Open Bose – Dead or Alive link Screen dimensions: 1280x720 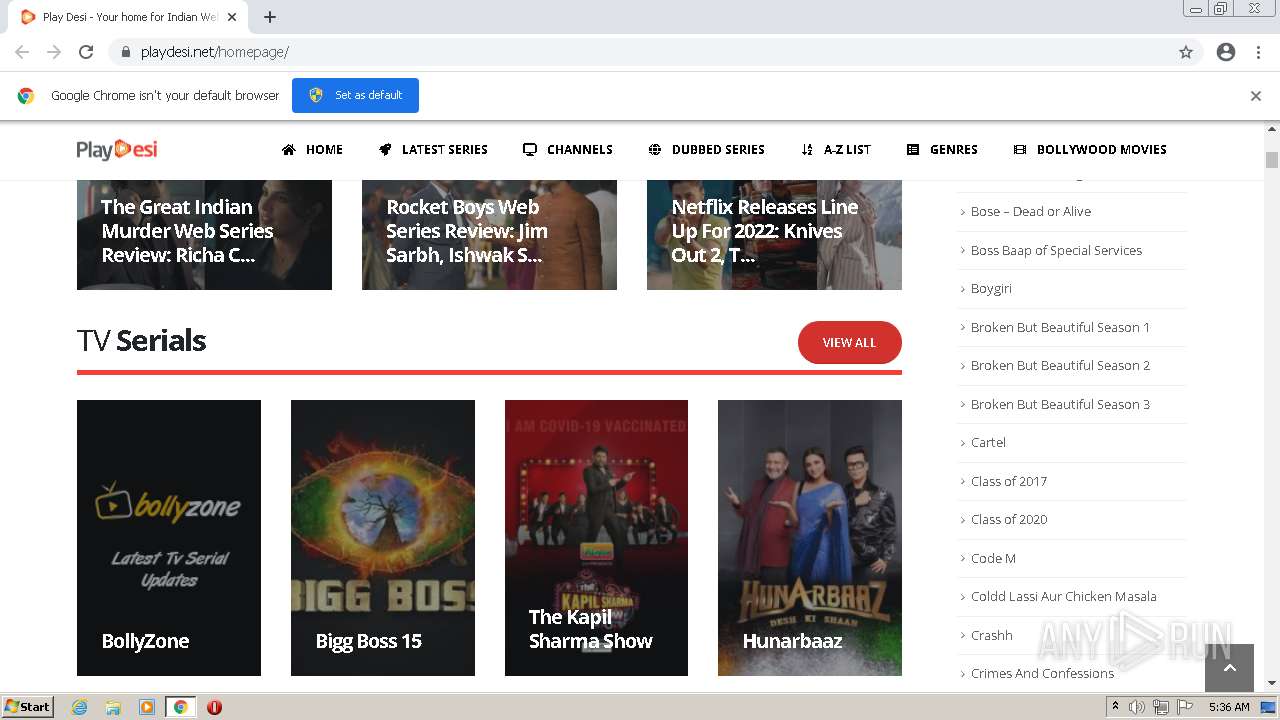click(1031, 212)
